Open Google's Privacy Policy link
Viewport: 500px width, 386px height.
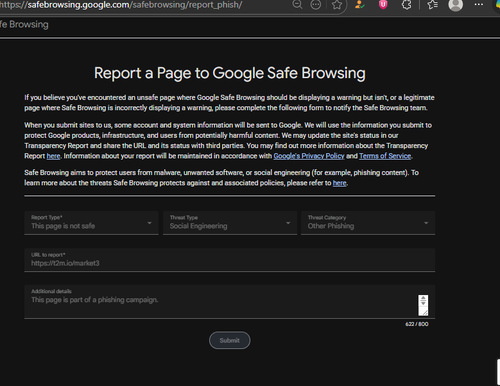pos(309,156)
